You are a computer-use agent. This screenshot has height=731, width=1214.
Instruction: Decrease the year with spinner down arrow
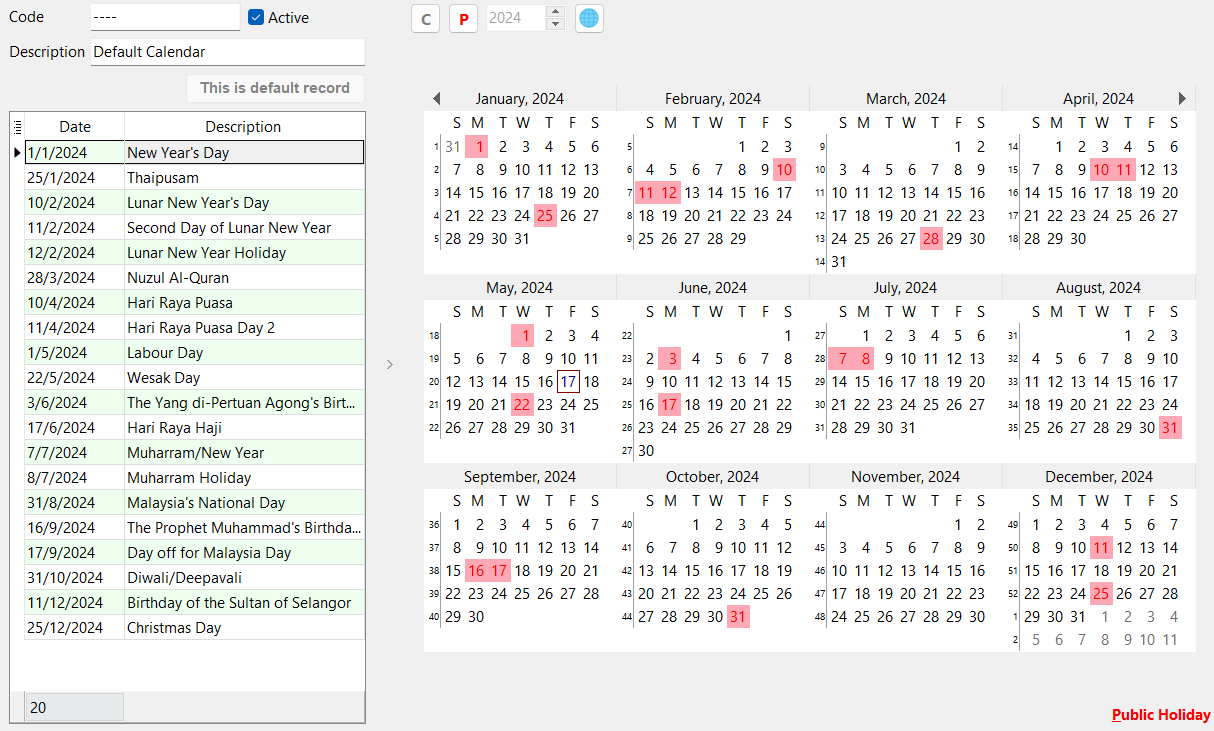pyautogui.click(x=556, y=24)
